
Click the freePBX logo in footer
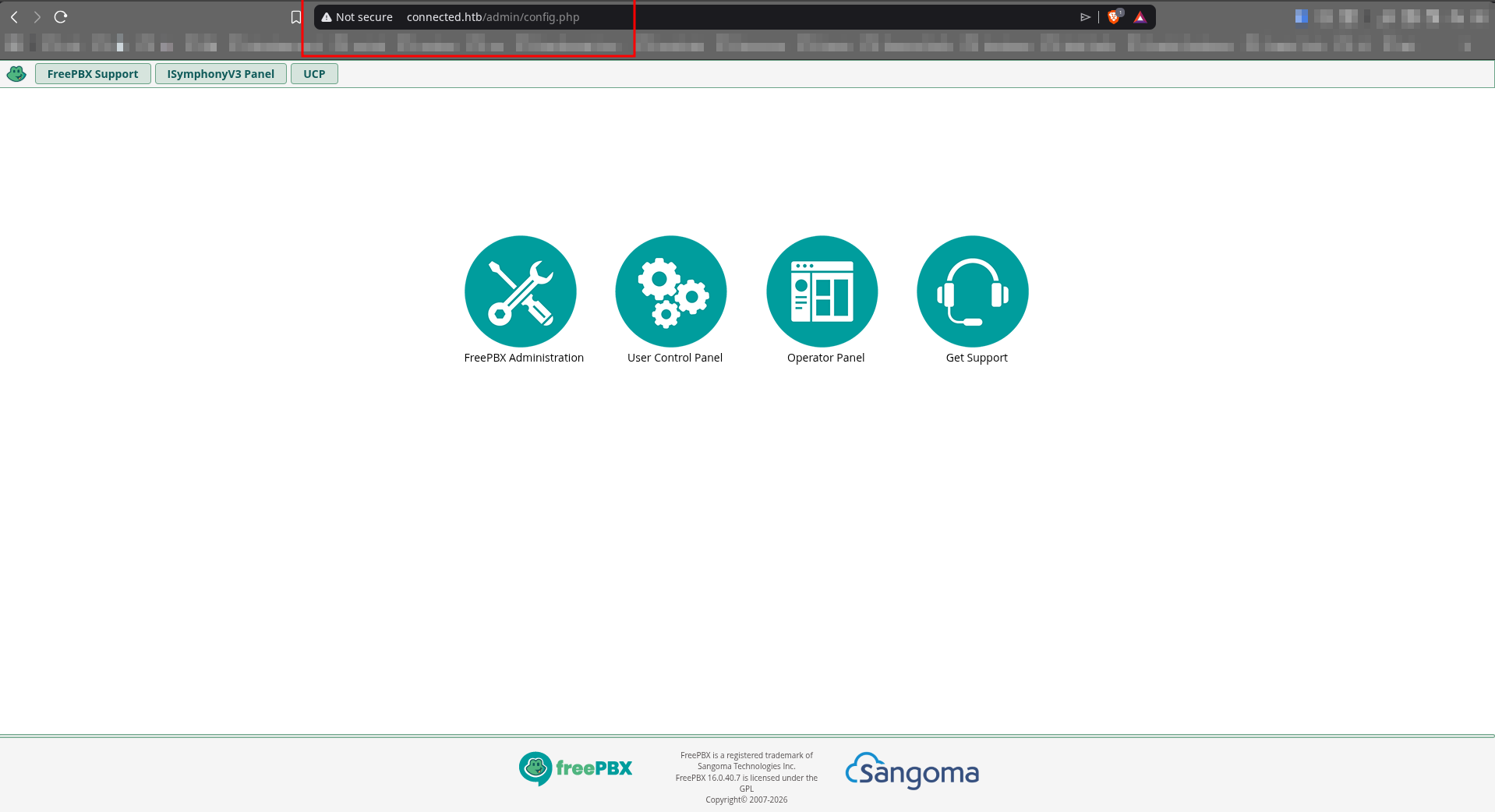pos(576,768)
